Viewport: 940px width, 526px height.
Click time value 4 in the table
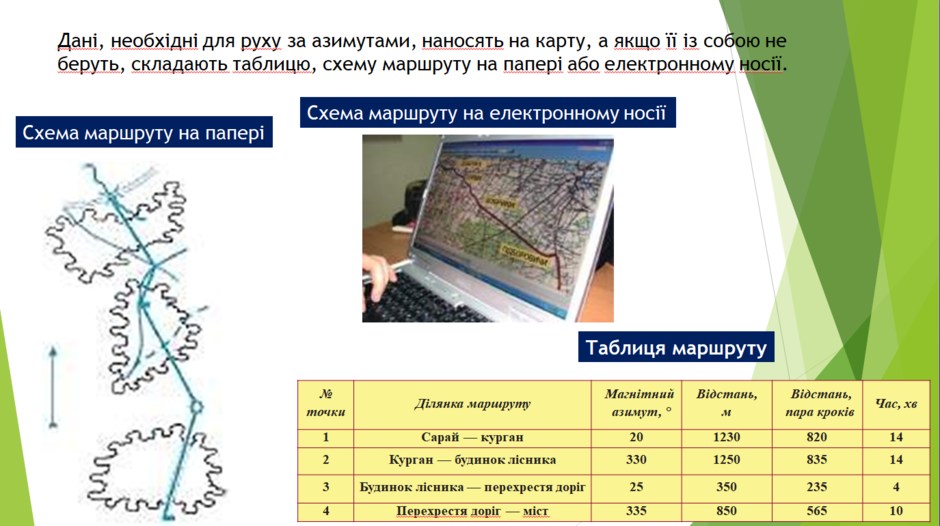896,488
